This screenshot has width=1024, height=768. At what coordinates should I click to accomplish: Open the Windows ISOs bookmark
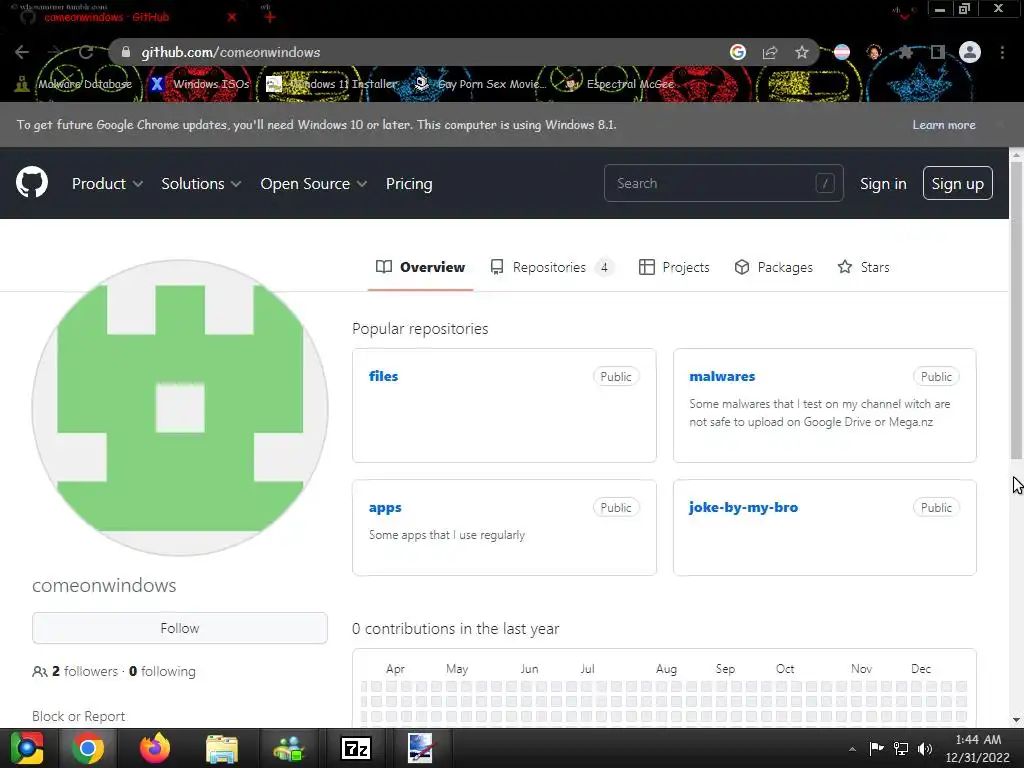click(x=200, y=84)
